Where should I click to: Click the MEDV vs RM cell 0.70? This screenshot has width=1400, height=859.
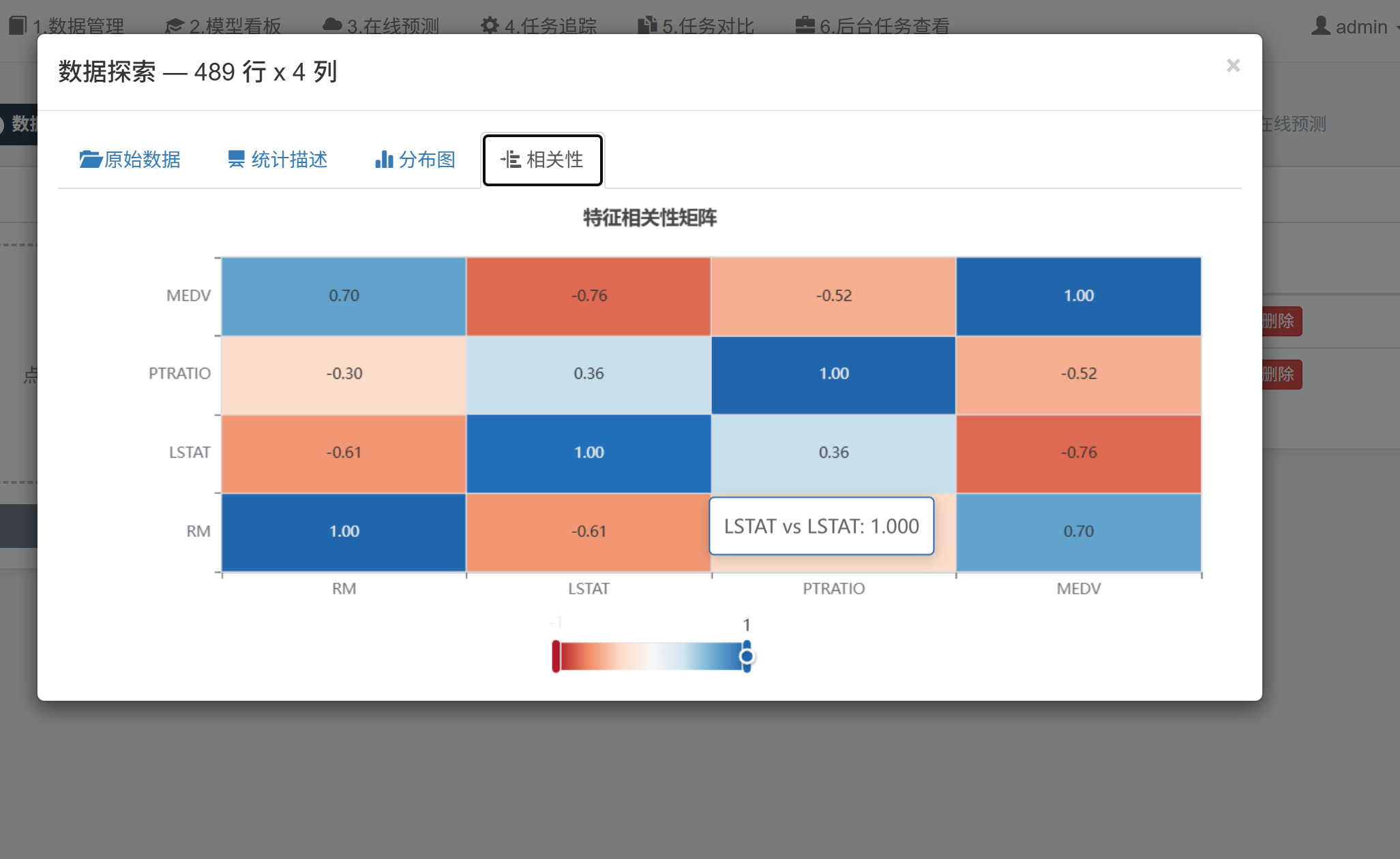tap(344, 296)
